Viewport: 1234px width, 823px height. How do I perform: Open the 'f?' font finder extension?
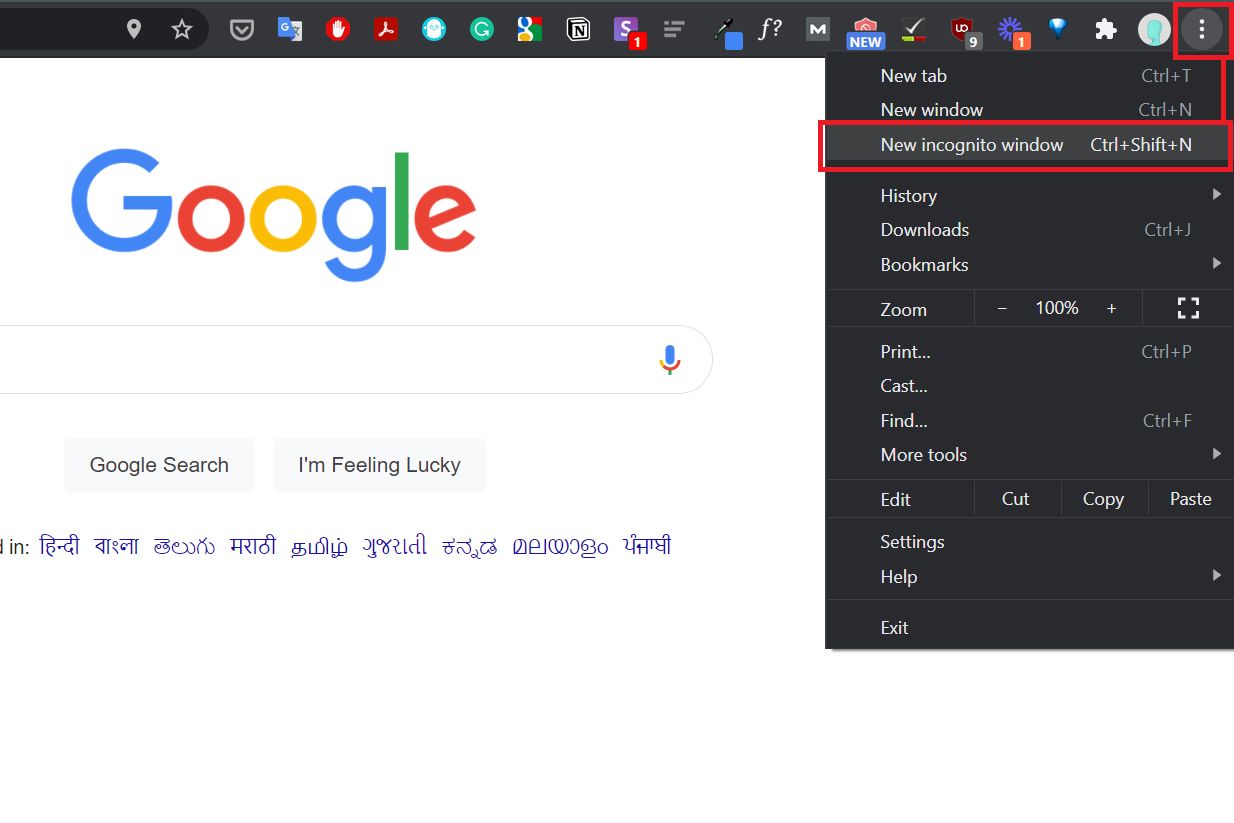tap(770, 29)
